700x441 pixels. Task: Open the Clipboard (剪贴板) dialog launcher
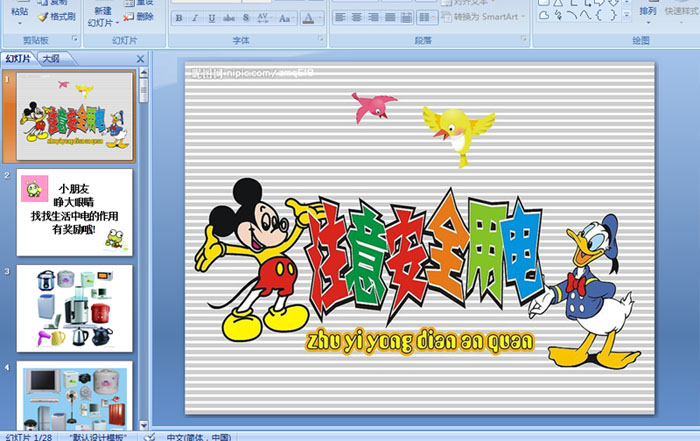75,39
